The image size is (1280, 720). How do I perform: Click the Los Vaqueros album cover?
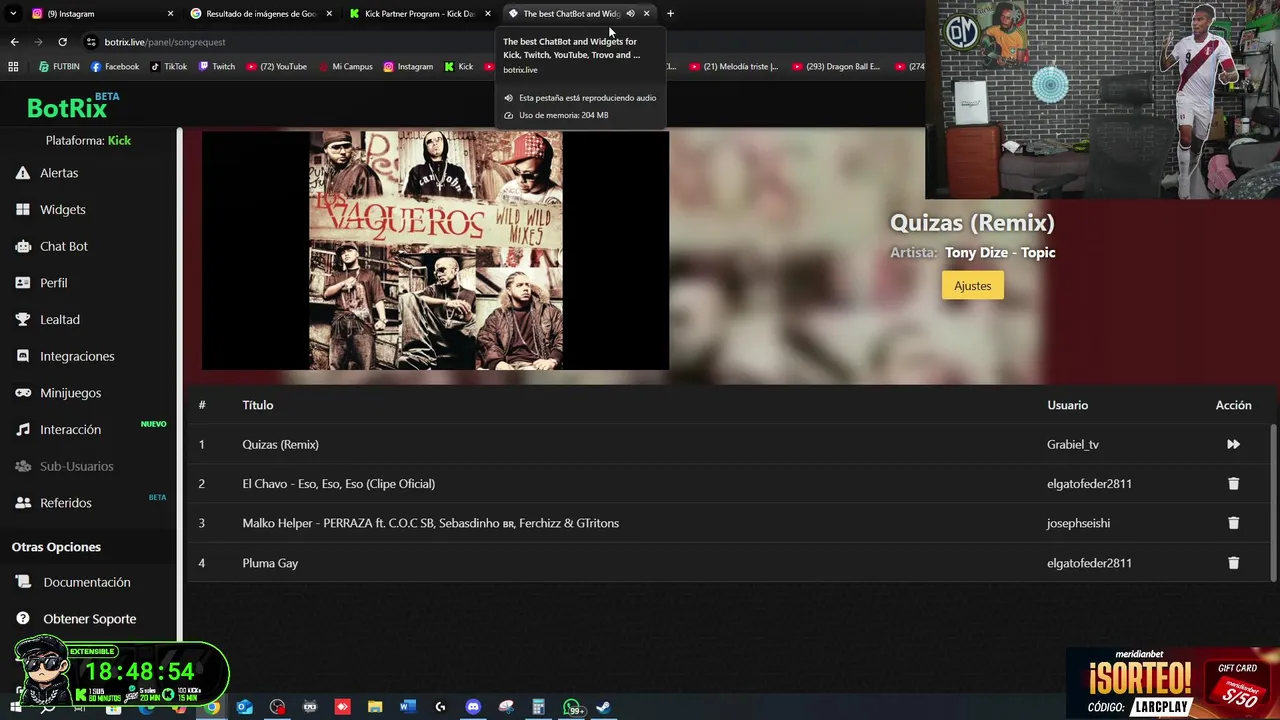(435, 250)
